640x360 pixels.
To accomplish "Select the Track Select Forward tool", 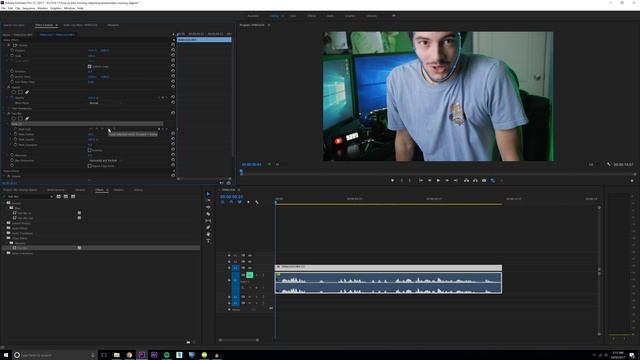I will pos(208,201).
